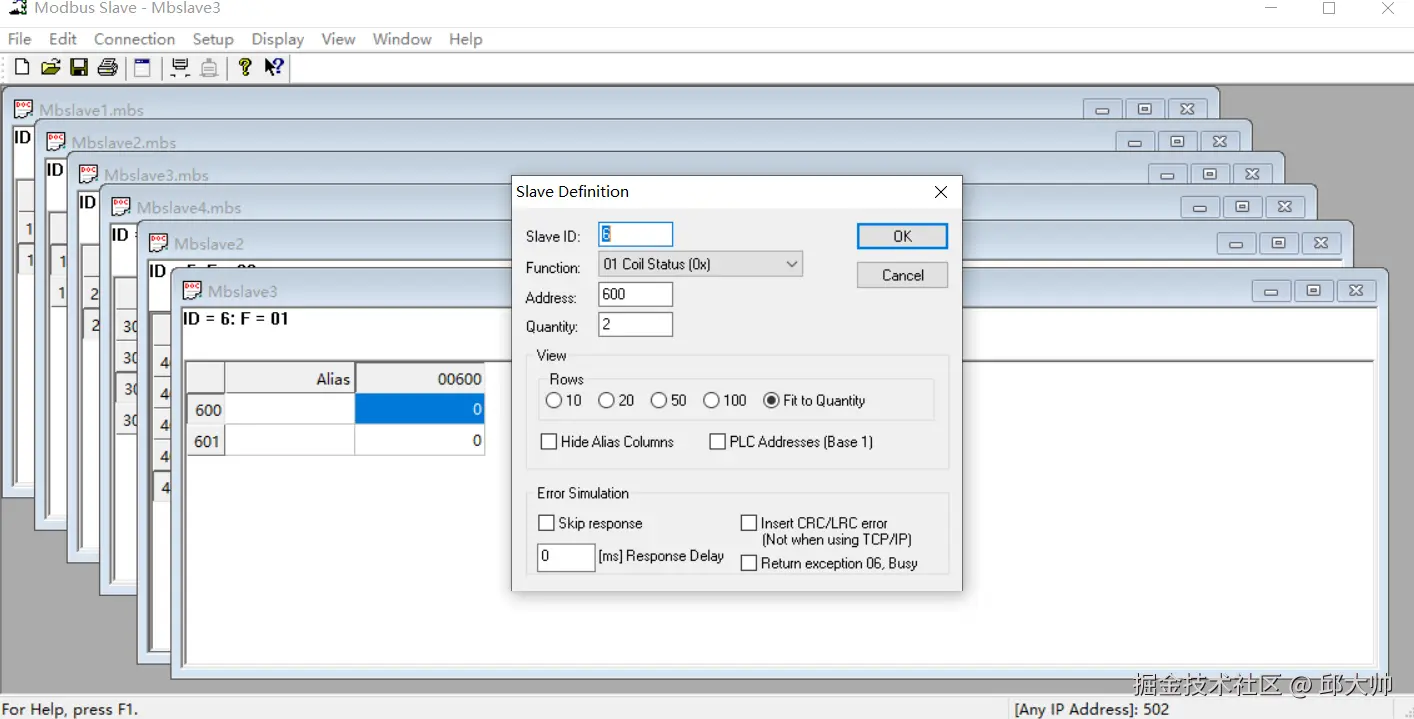Maximize the Mbslave3 child window
Screen dimensions: 1414x719
[x=1313, y=291]
